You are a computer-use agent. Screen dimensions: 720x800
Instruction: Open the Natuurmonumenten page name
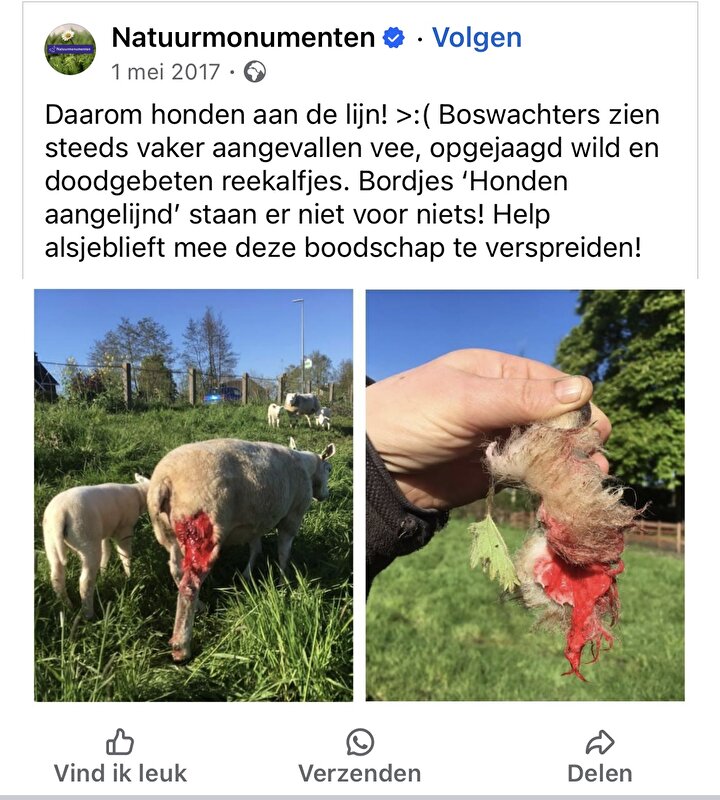click(243, 38)
